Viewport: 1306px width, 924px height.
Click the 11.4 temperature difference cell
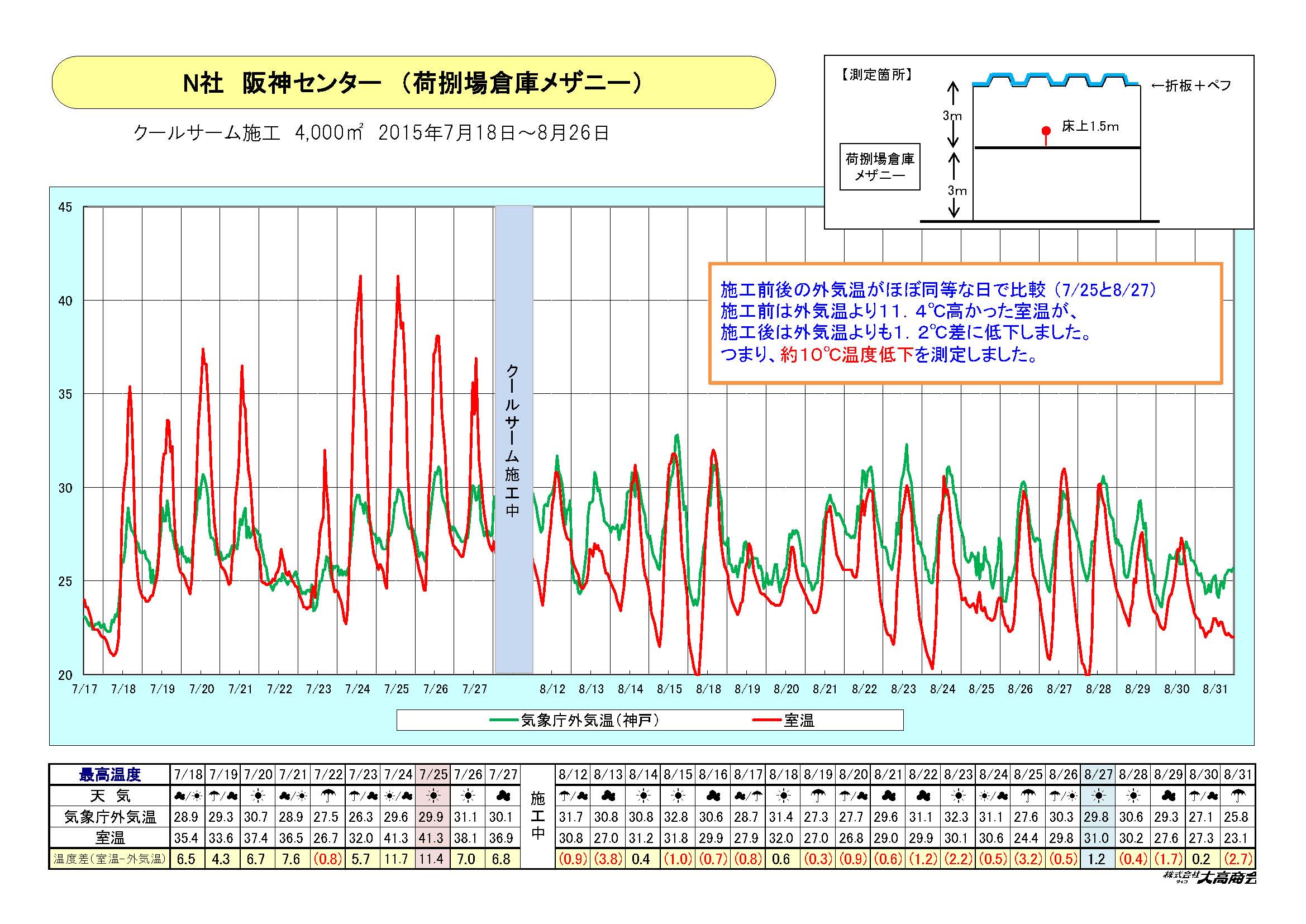(431, 859)
